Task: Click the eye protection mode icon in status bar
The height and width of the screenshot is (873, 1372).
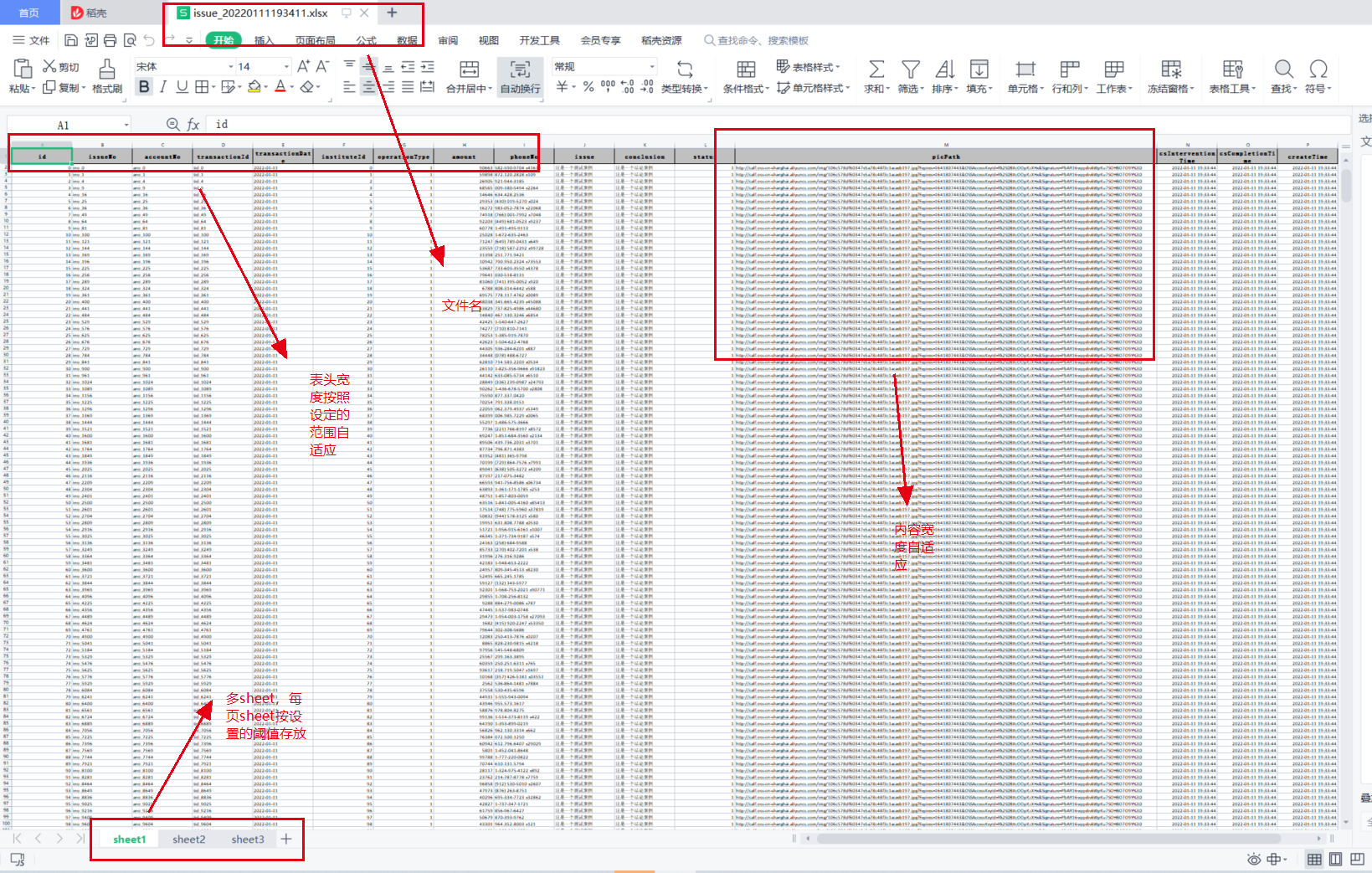Action: pos(1253,859)
